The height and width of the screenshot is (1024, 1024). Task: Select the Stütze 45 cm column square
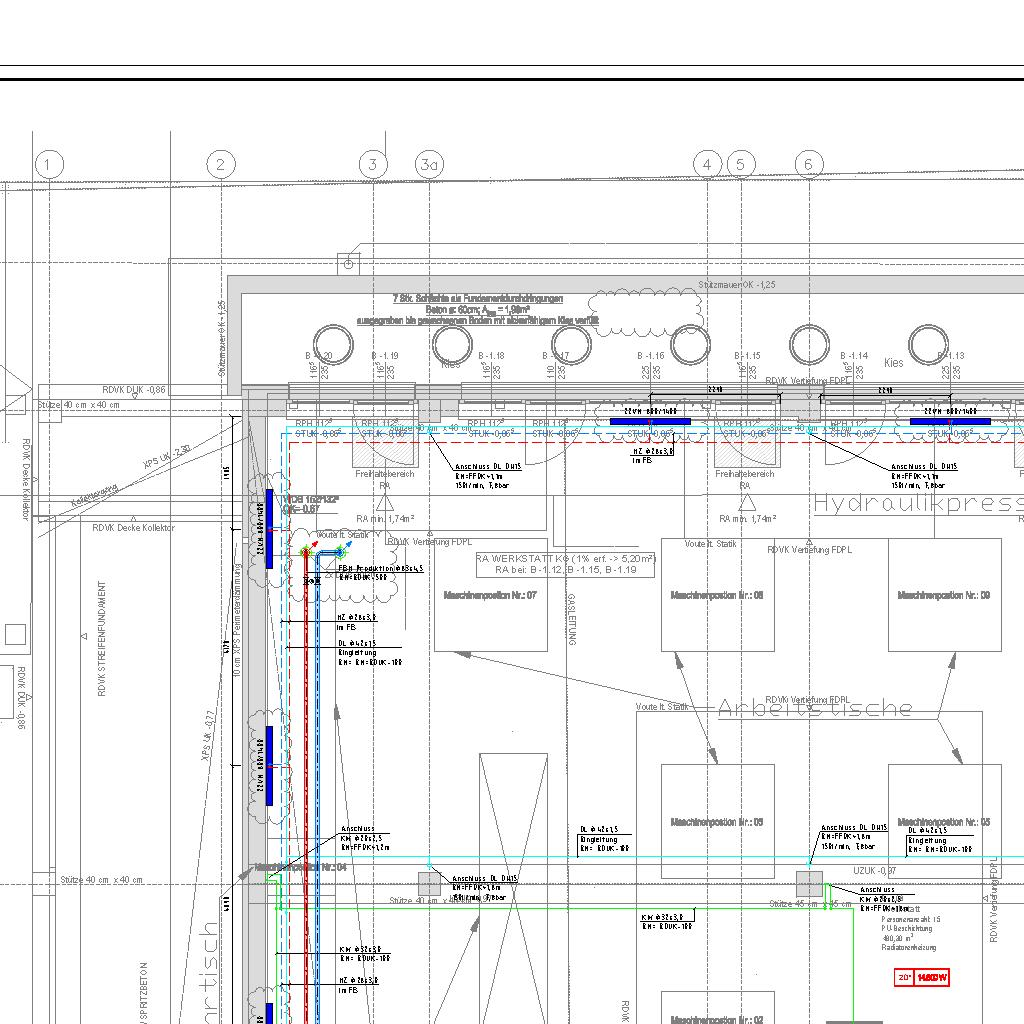click(x=809, y=884)
